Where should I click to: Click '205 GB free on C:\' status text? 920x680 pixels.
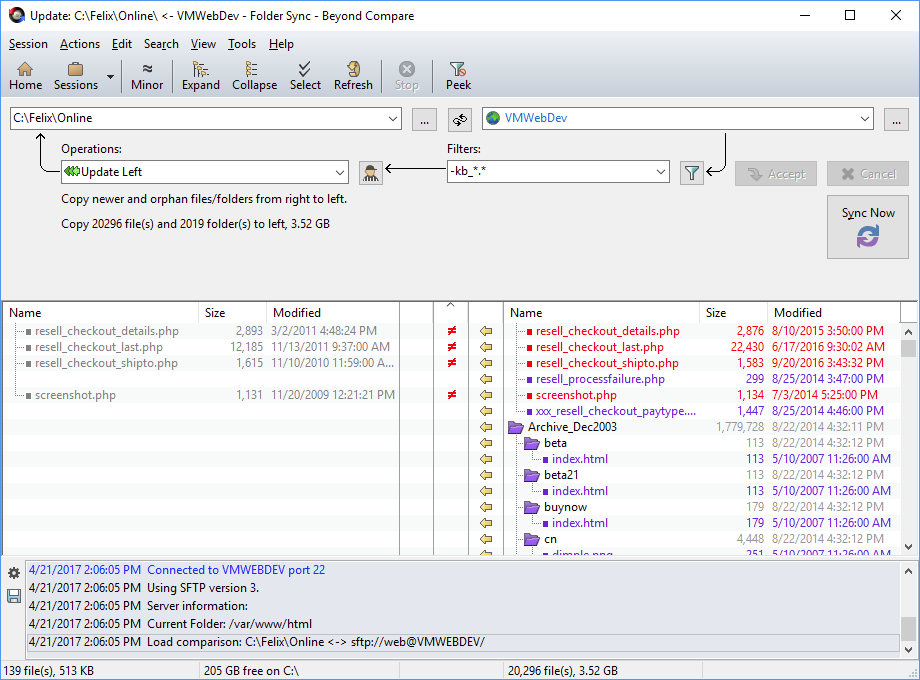(251, 671)
